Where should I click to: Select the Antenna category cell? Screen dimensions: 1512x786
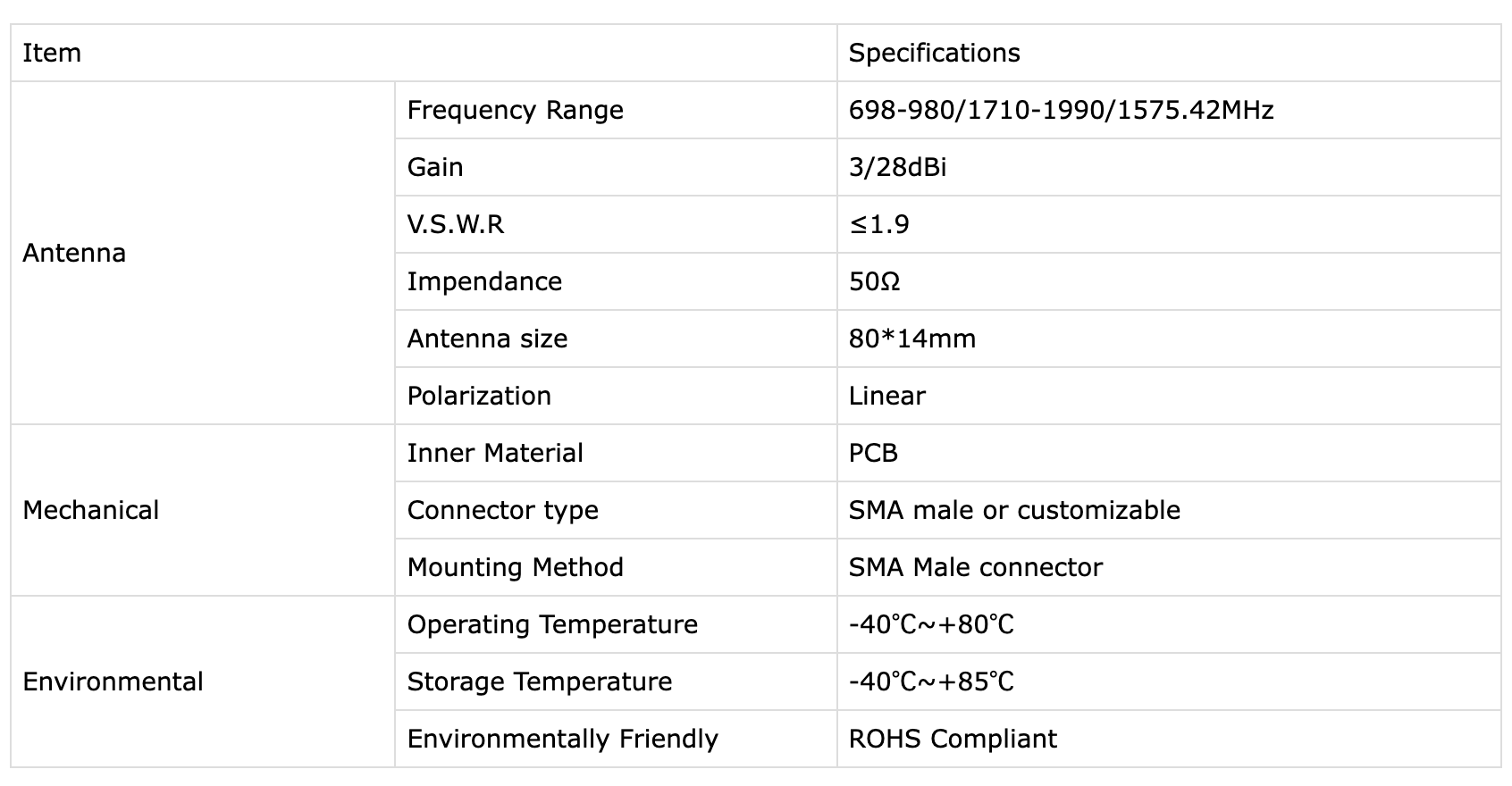(x=203, y=253)
